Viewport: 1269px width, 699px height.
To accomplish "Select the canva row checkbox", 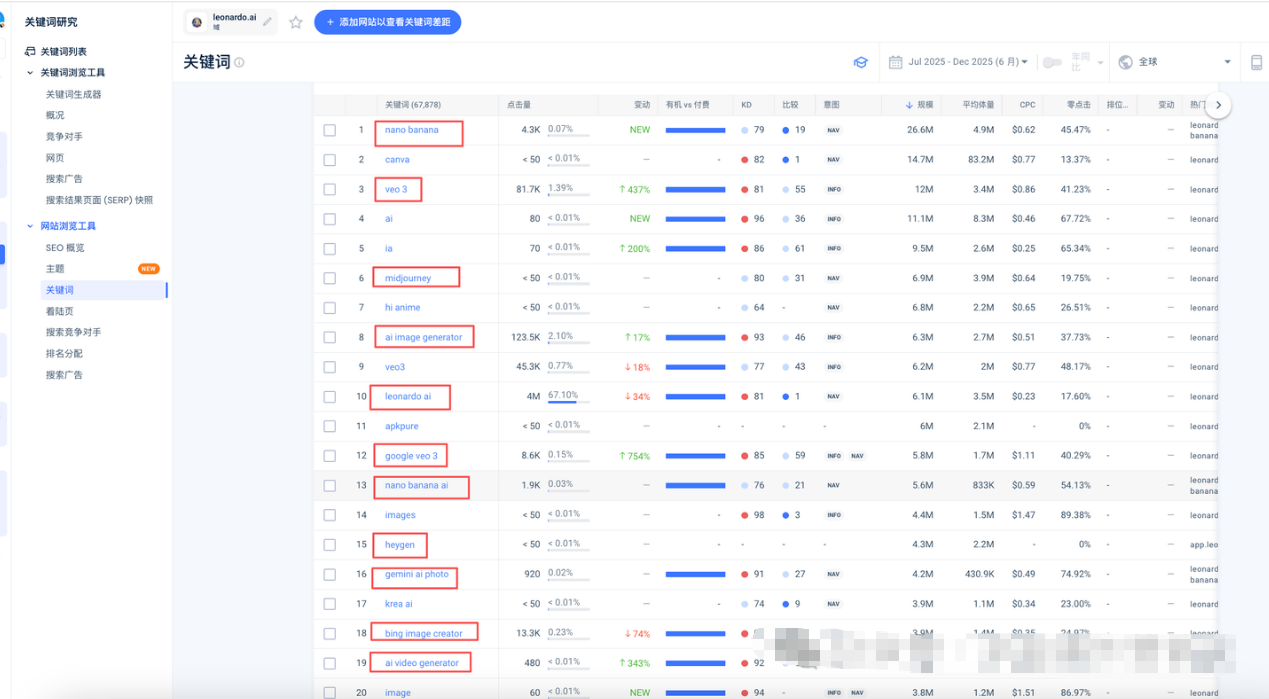I will click(330, 160).
